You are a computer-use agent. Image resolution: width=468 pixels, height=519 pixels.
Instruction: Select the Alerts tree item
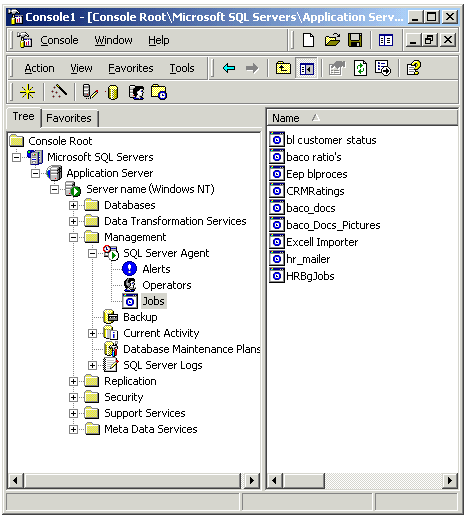pos(156,269)
